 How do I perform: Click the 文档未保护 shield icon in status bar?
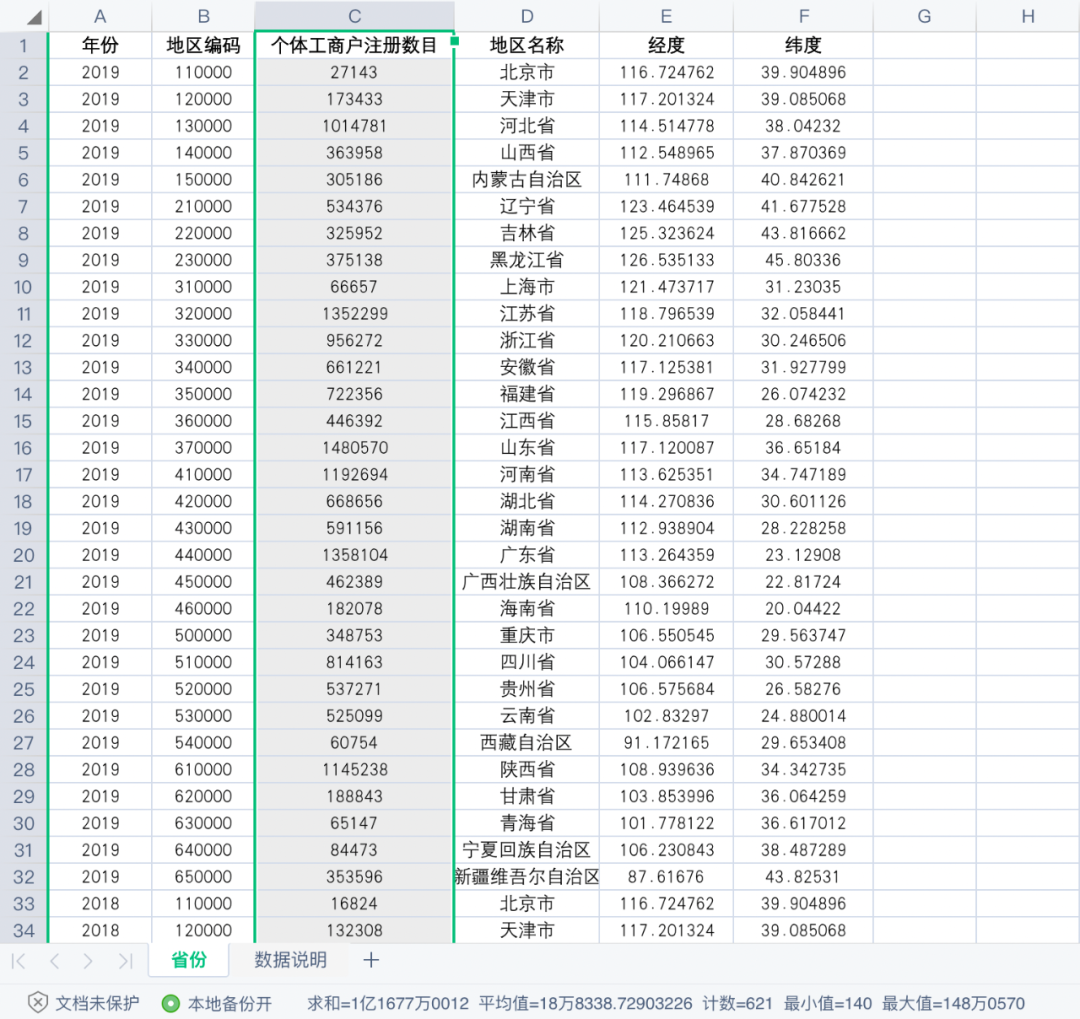38,1003
